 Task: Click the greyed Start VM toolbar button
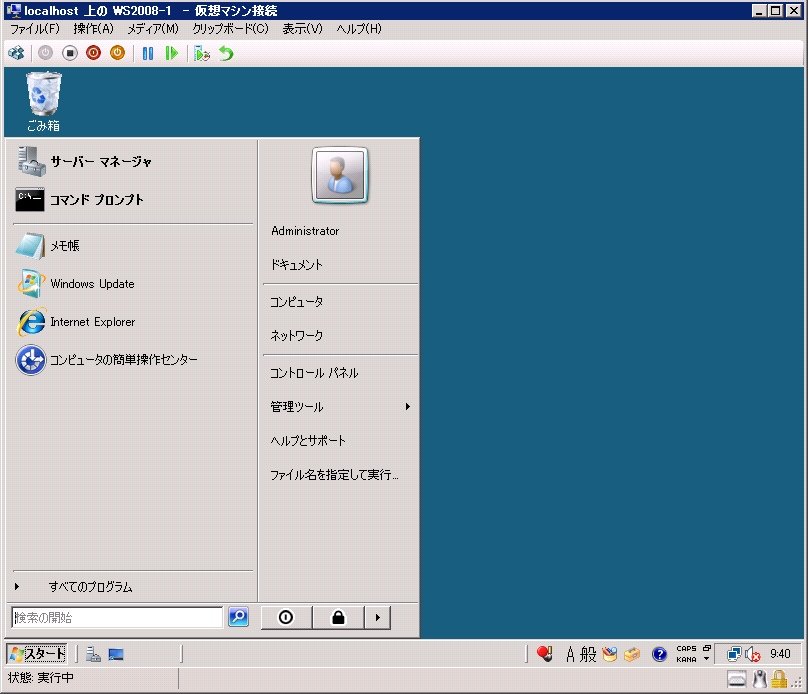[45, 53]
